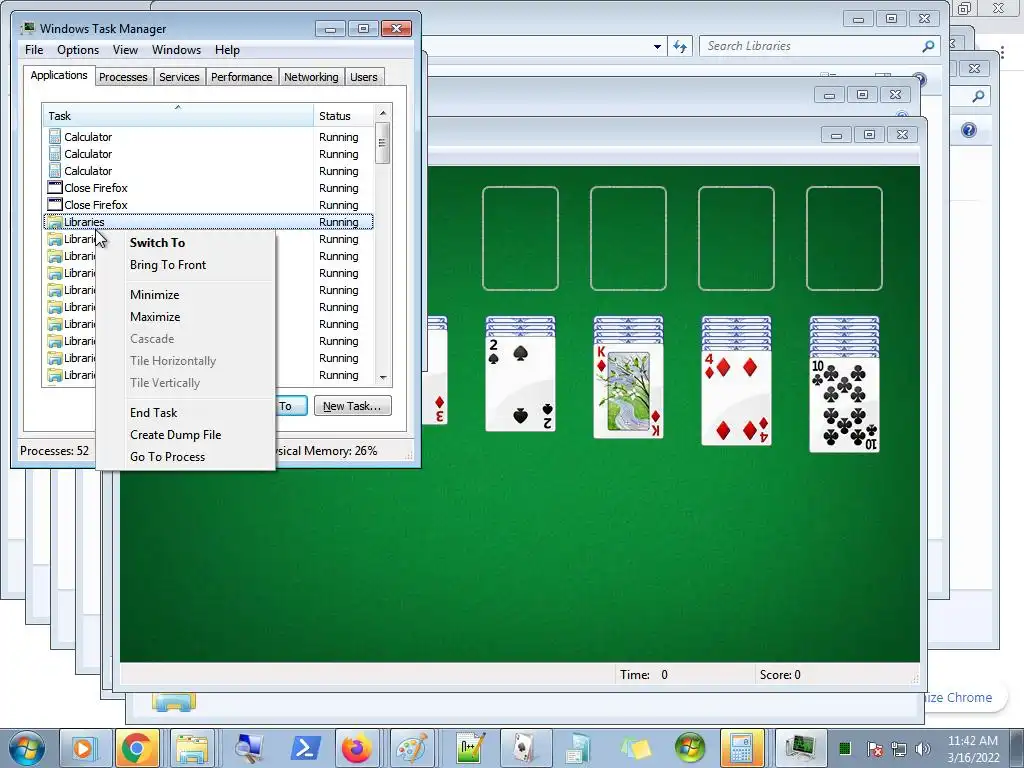Switch to the Processes tab
Viewport: 1024px width, 768px height.
123,77
